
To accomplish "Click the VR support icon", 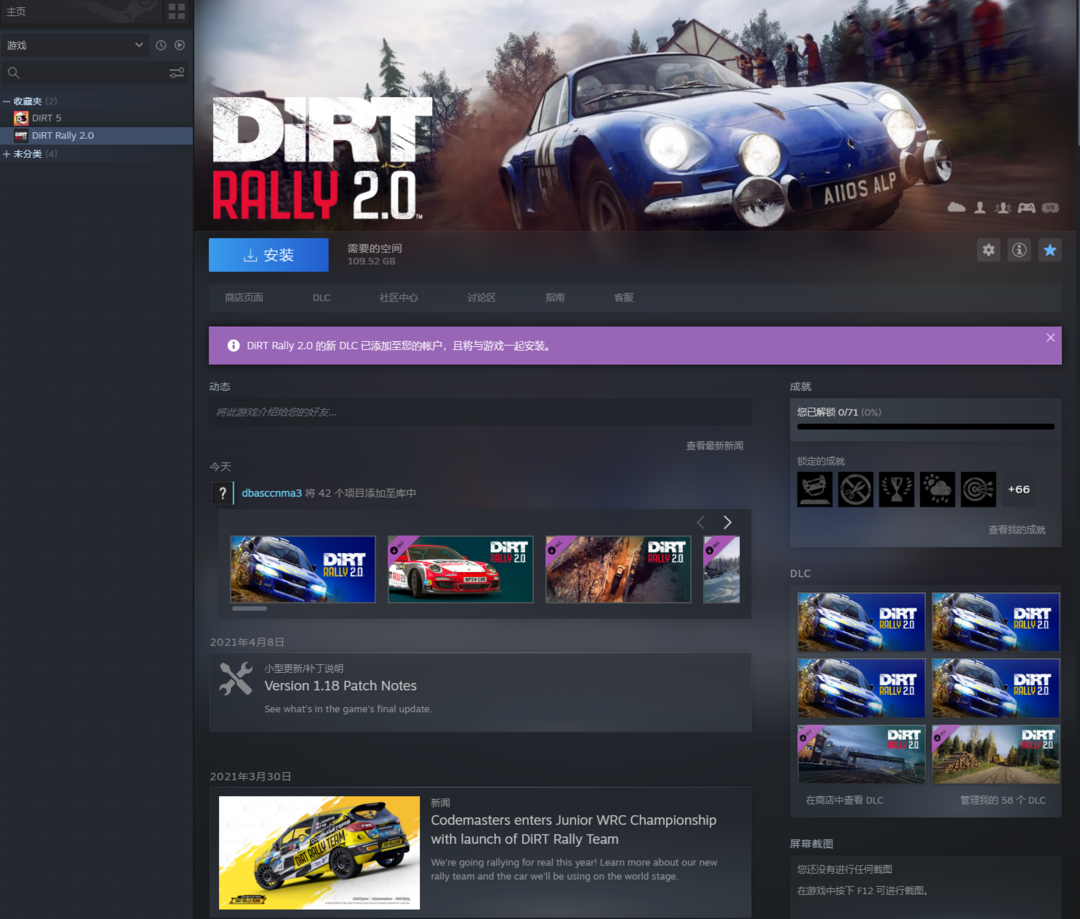I will (x=1050, y=207).
